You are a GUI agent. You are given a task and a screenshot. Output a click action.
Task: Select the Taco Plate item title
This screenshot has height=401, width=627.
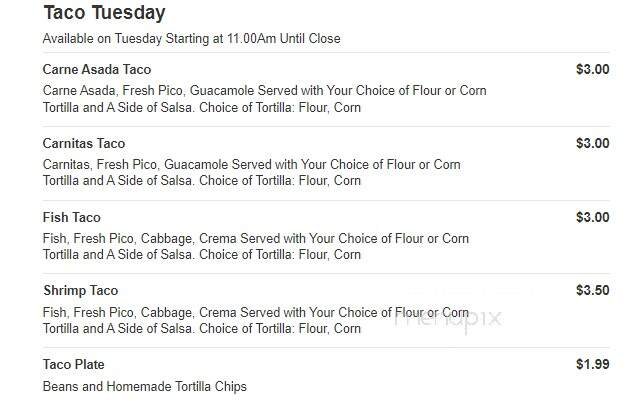73,364
